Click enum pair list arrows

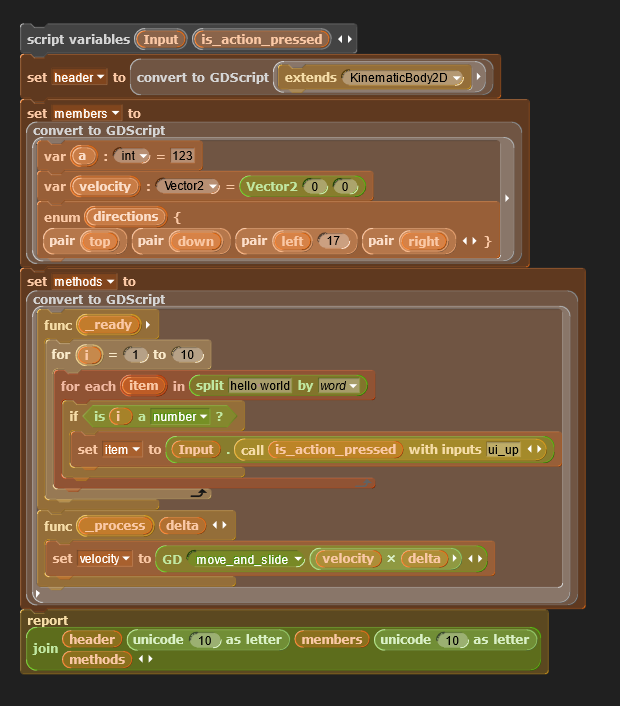[x=470, y=241]
